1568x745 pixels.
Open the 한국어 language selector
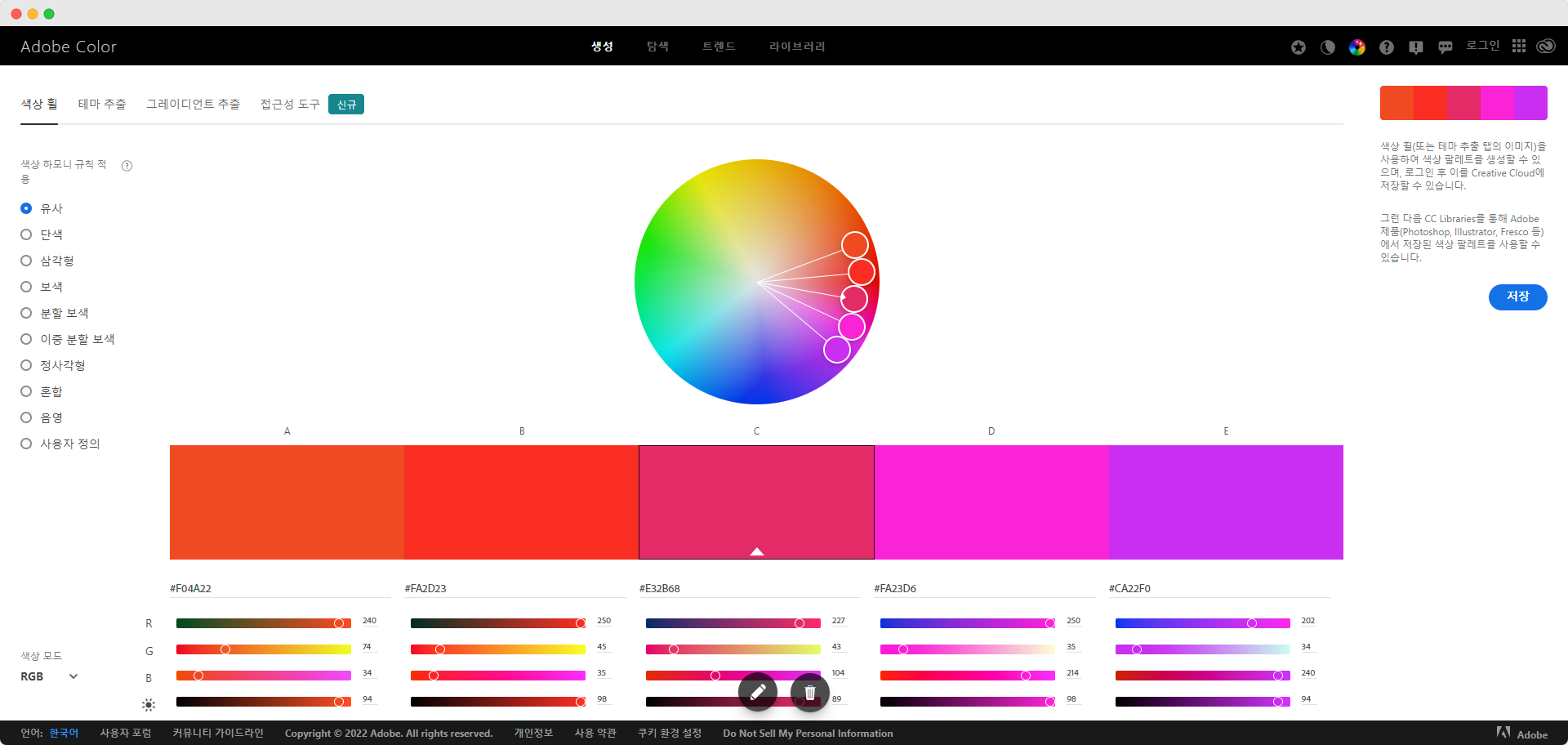click(x=64, y=734)
